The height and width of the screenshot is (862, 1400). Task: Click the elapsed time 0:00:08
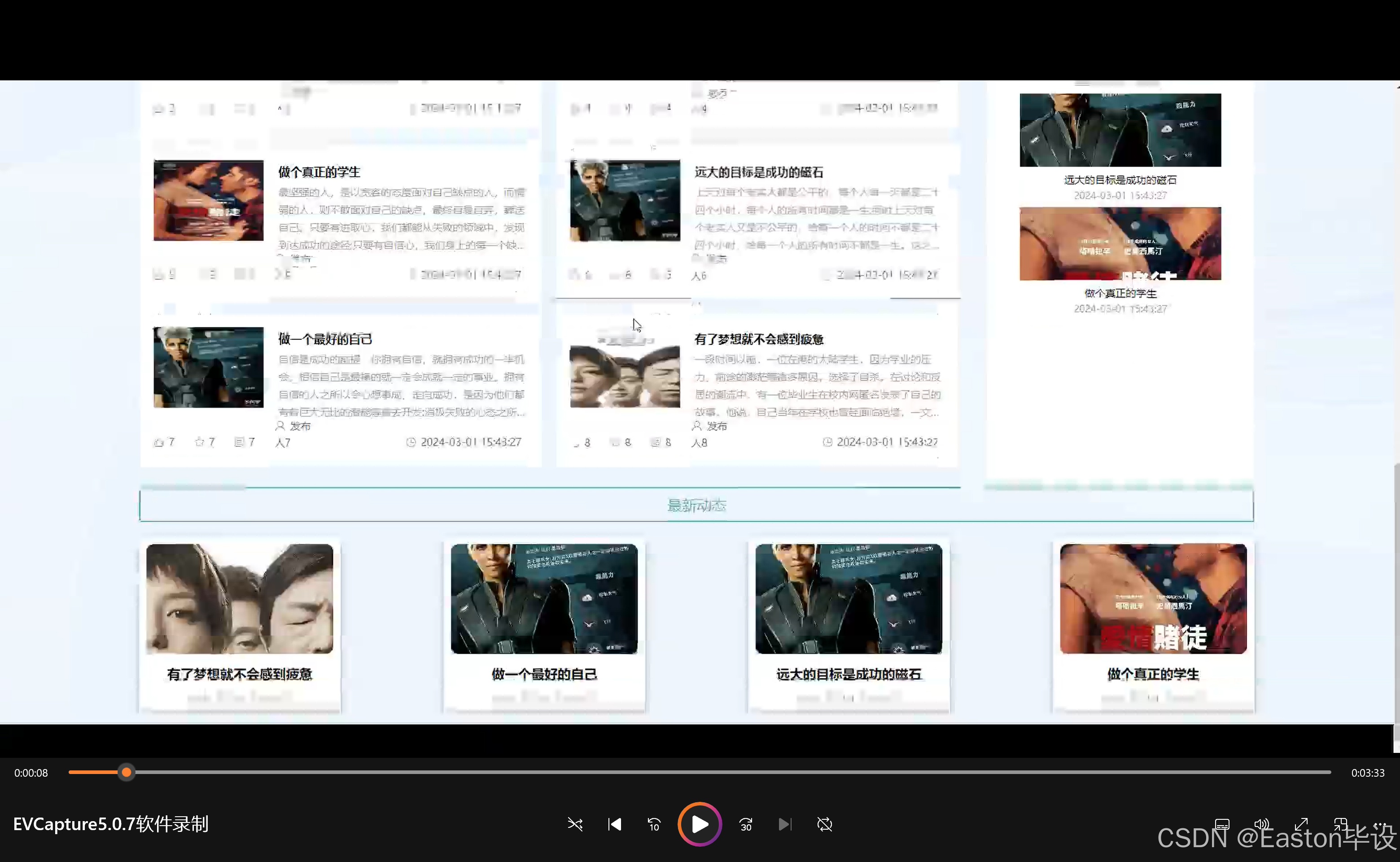coord(31,773)
